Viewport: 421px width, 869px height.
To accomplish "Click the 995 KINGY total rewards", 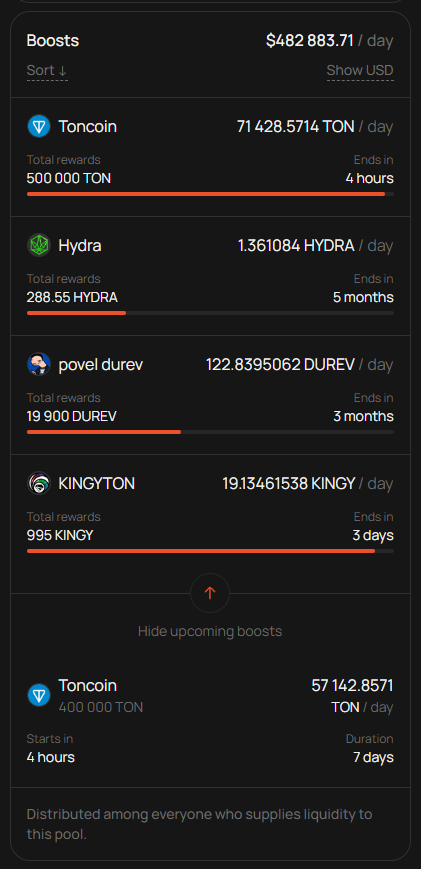I will pos(60,535).
